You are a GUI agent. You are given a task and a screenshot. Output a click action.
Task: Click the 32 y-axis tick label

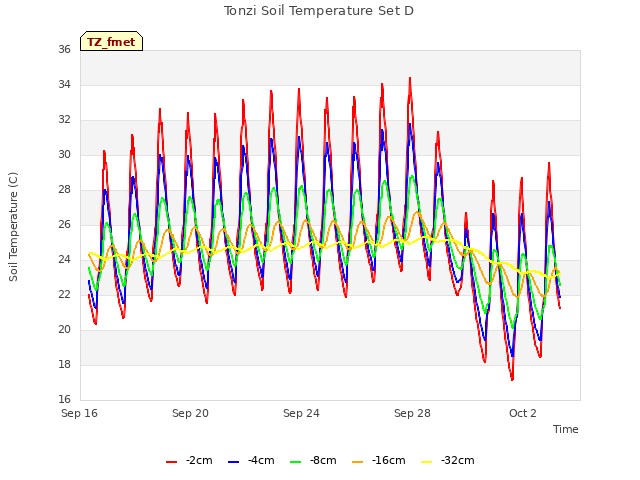(x=64, y=120)
